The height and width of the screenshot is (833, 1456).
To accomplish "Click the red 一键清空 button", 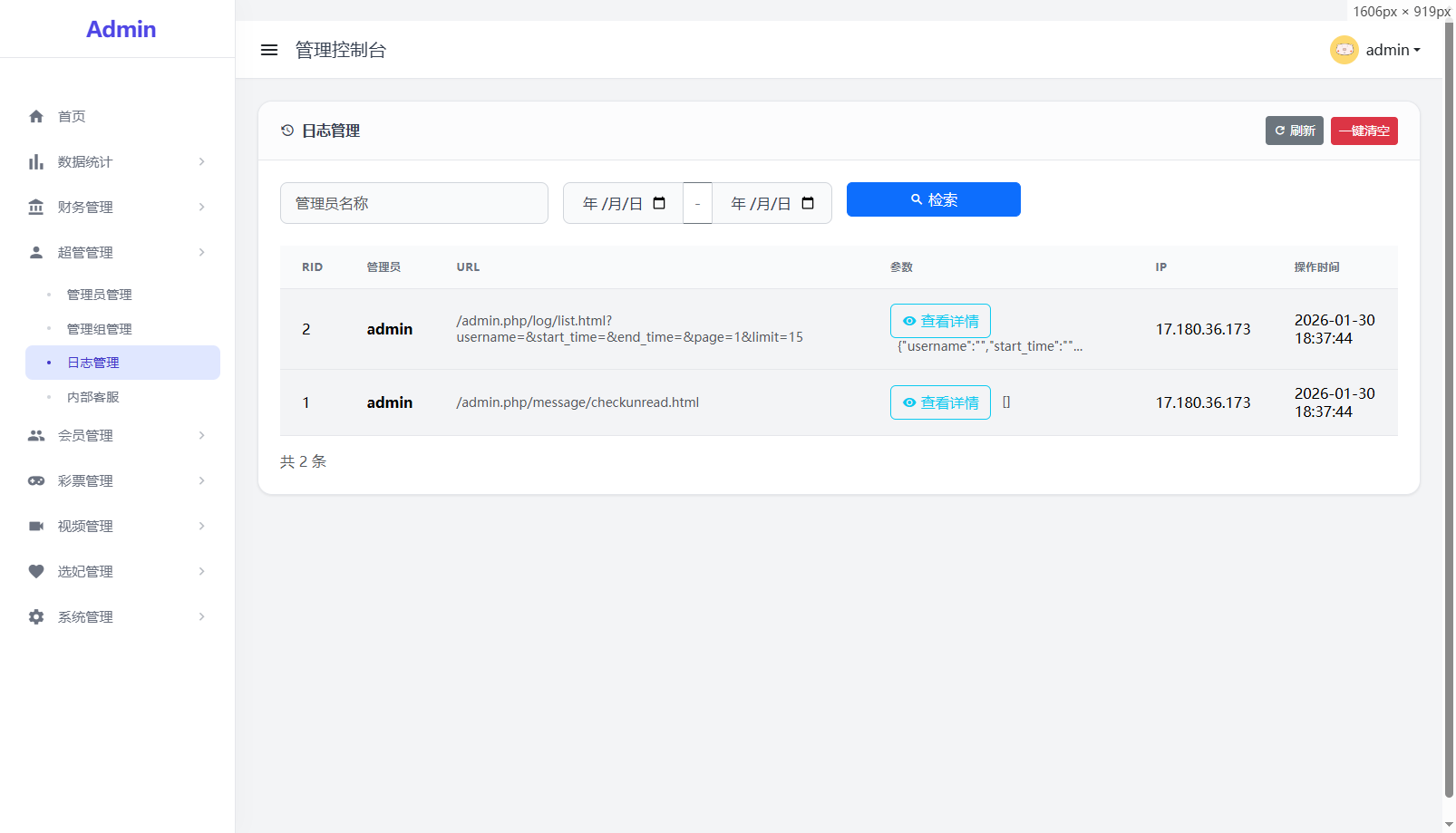I will point(1364,131).
